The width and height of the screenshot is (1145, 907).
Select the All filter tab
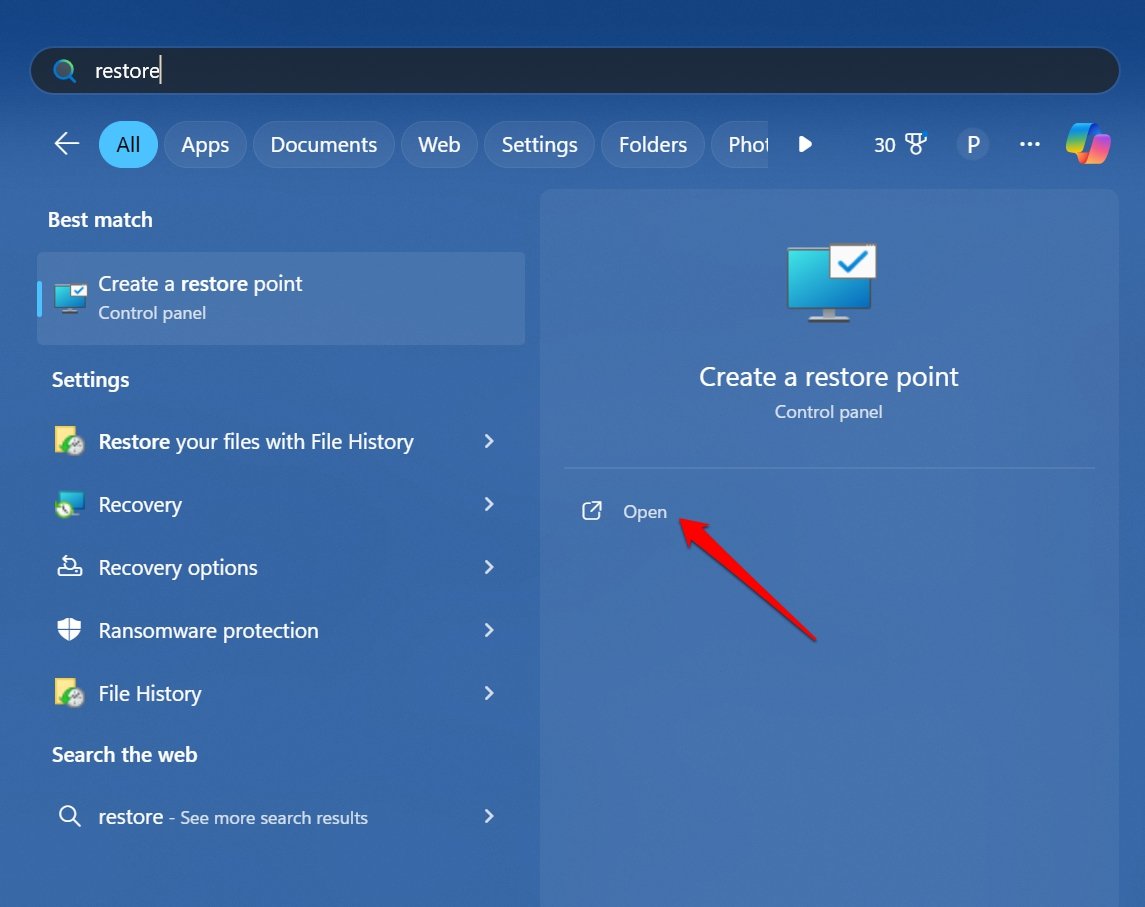[x=128, y=145]
